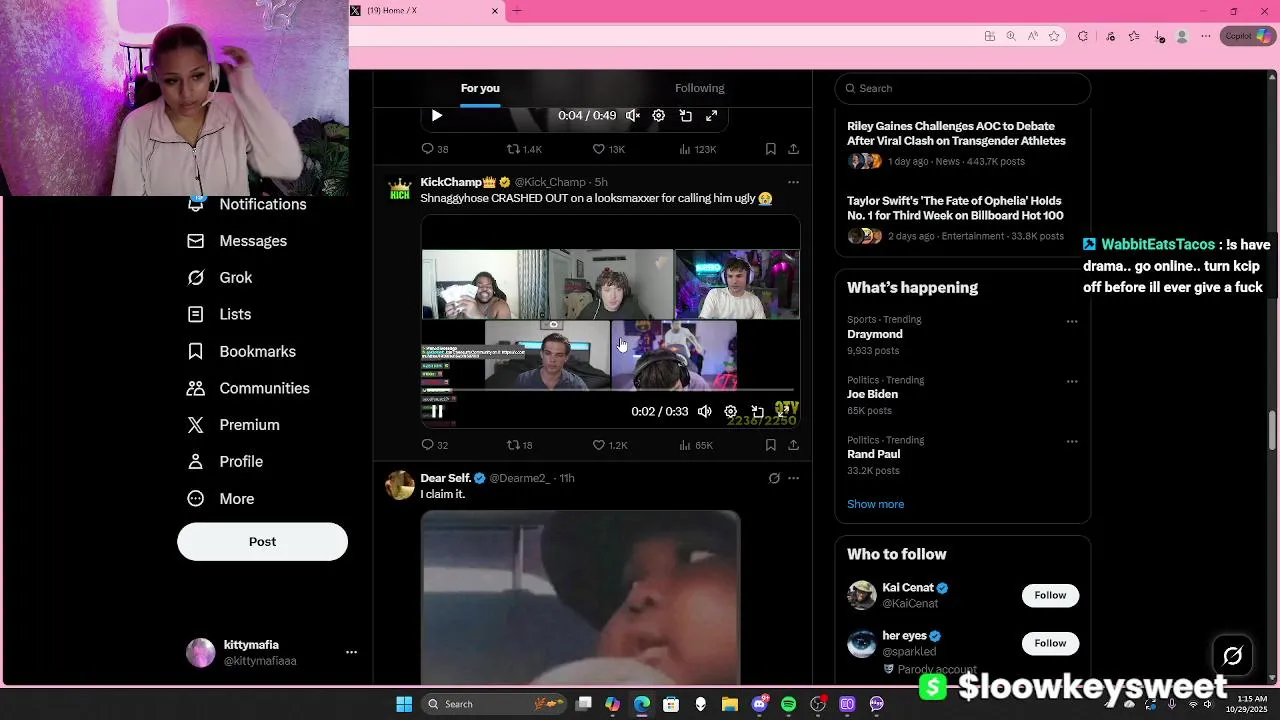This screenshot has width=1280, height=720.
Task: Open Messages envelope icon
Action: [x=196, y=241]
